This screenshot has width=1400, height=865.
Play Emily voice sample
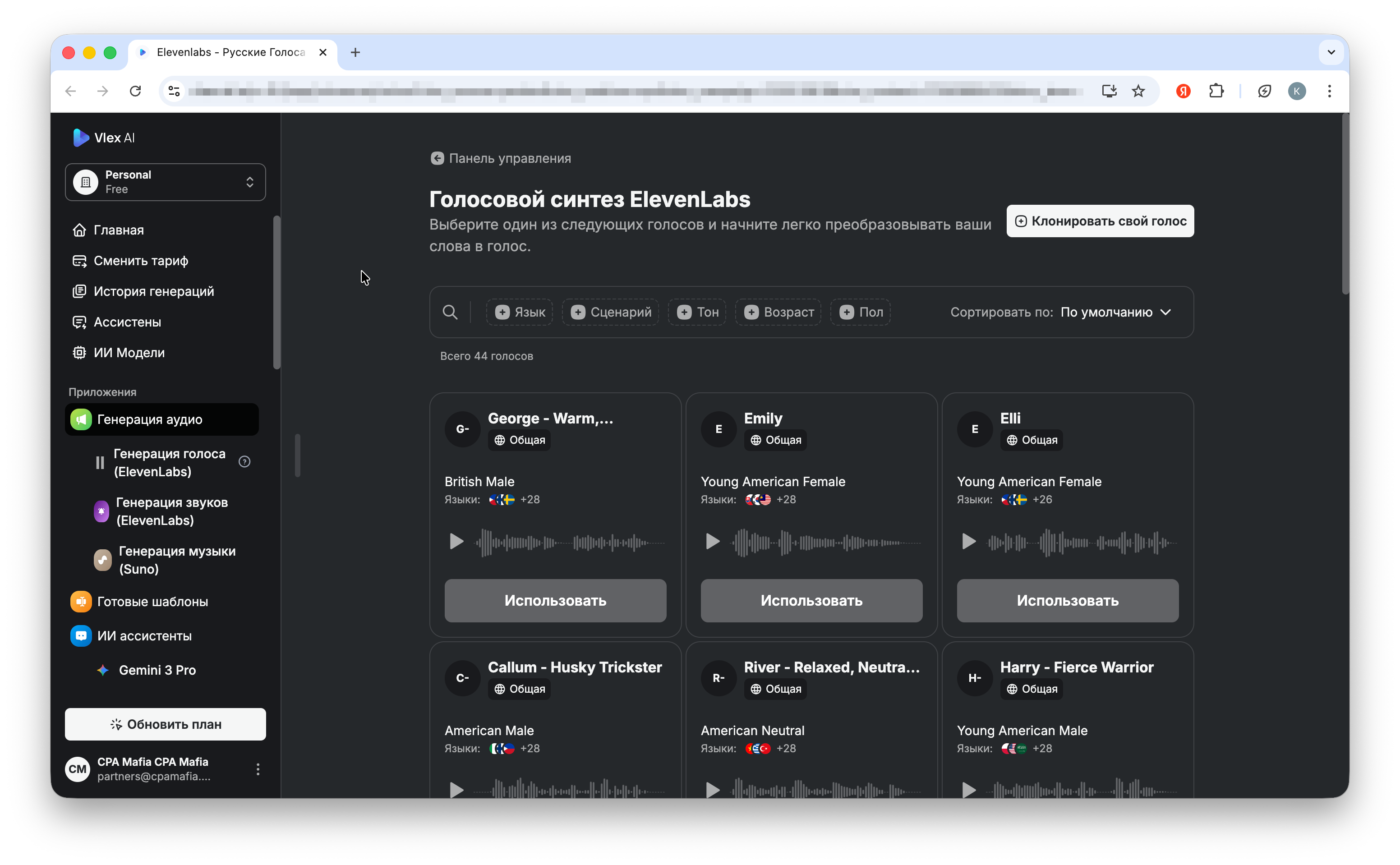[712, 541]
